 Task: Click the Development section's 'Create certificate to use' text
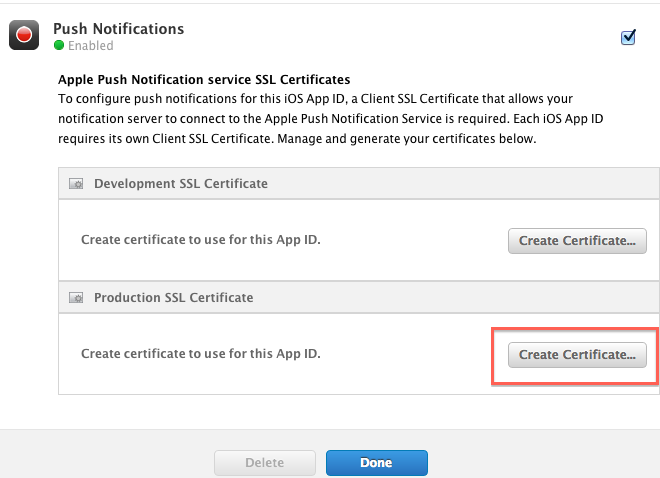(201, 239)
